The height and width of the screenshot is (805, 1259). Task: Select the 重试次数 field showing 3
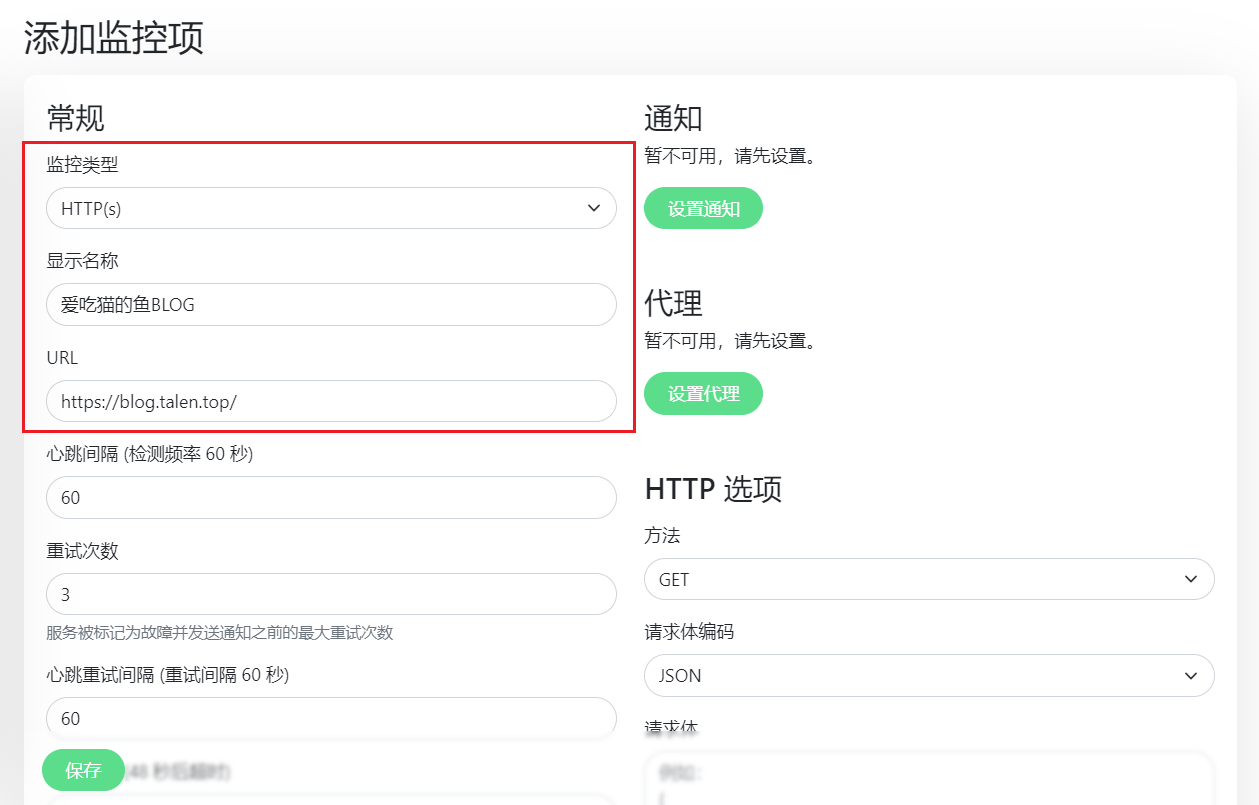[331, 594]
